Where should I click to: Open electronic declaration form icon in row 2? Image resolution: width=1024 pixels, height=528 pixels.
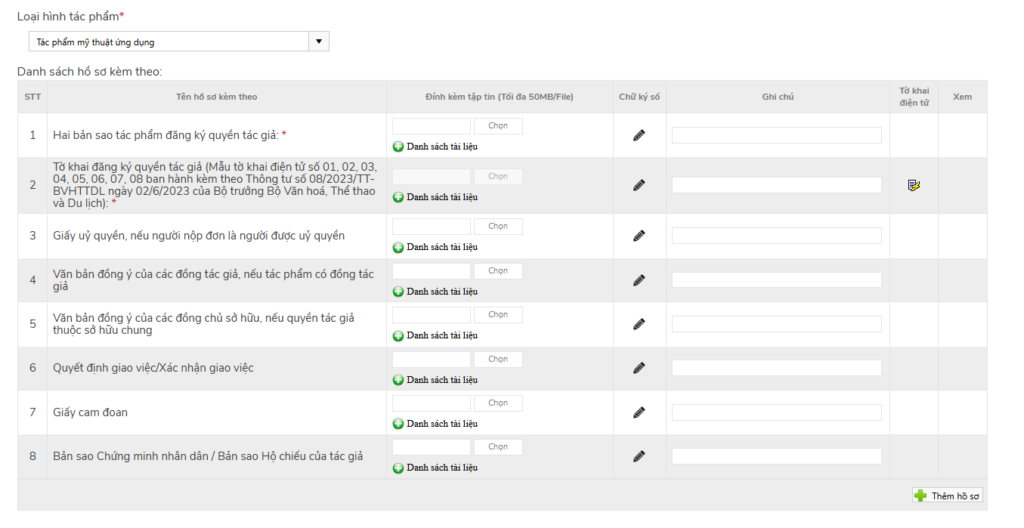pos(913,185)
